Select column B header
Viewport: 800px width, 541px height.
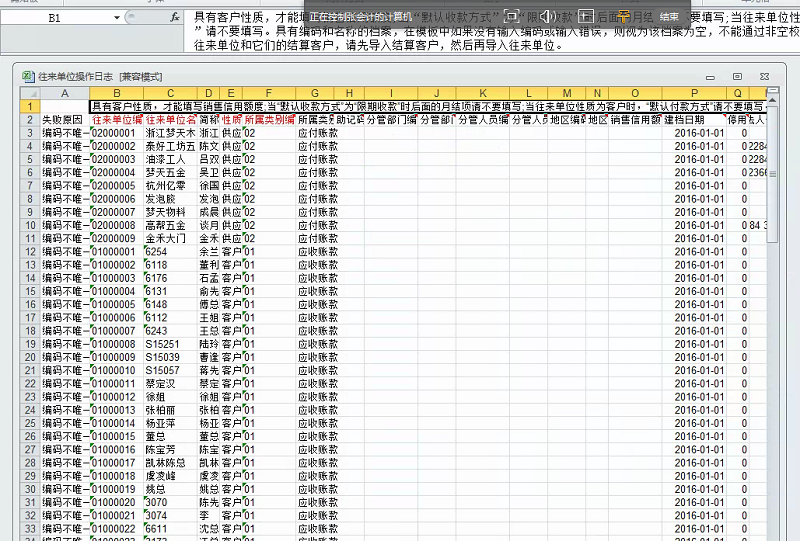pyautogui.click(x=117, y=93)
